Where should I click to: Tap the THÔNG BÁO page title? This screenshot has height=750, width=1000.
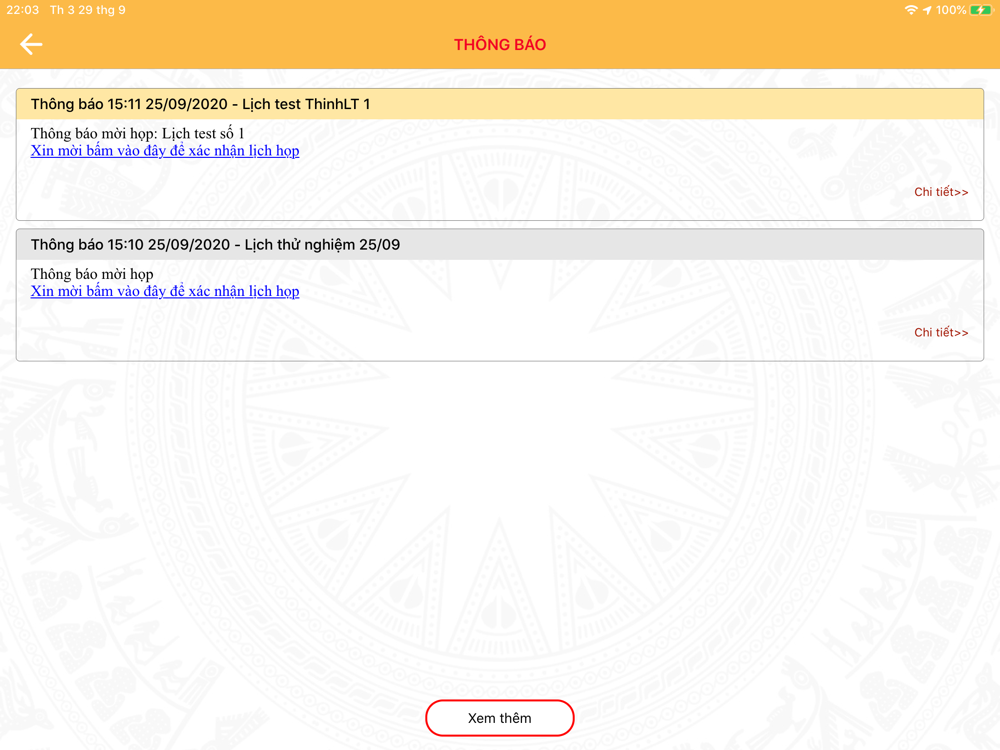point(500,45)
